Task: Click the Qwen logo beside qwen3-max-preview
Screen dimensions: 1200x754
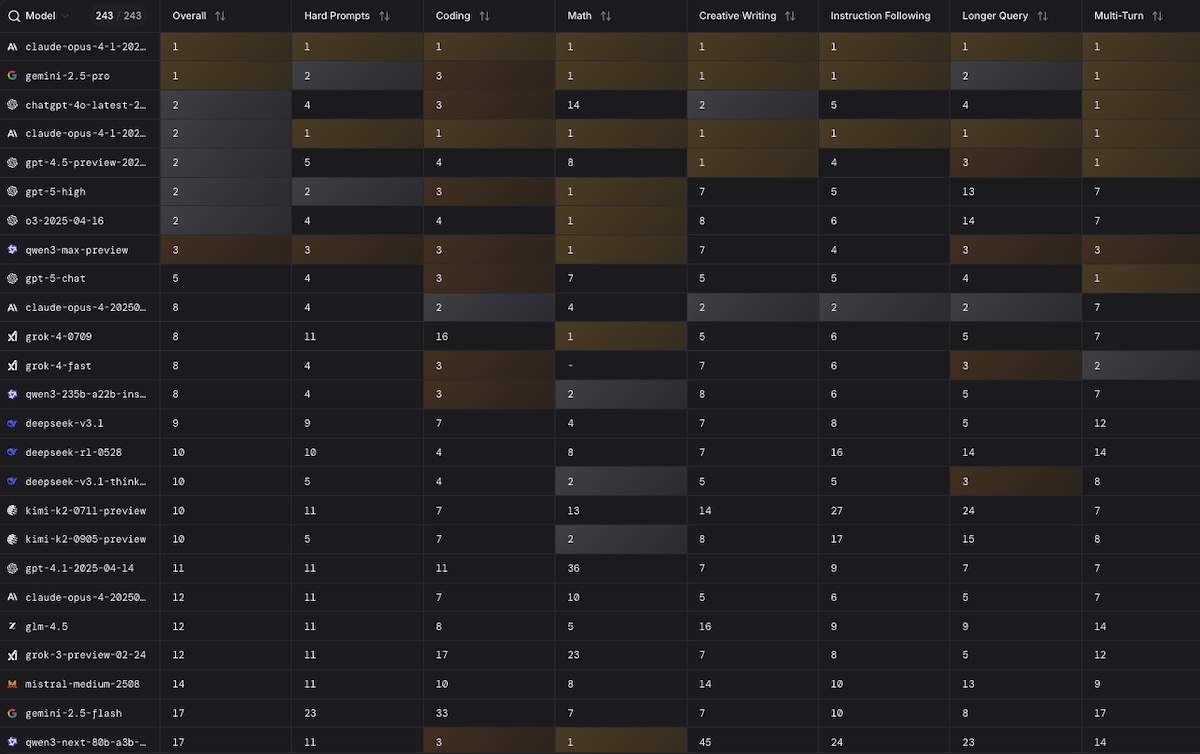Action: [x=12, y=249]
